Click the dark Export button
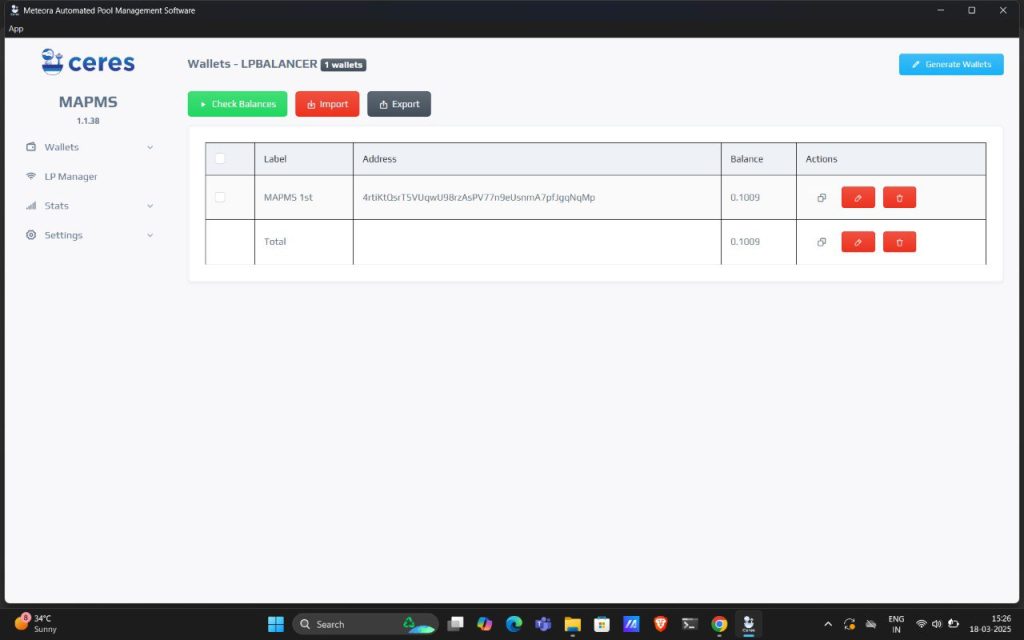Image resolution: width=1024 pixels, height=640 pixels. pyautogui.click(x=399, y=104)
